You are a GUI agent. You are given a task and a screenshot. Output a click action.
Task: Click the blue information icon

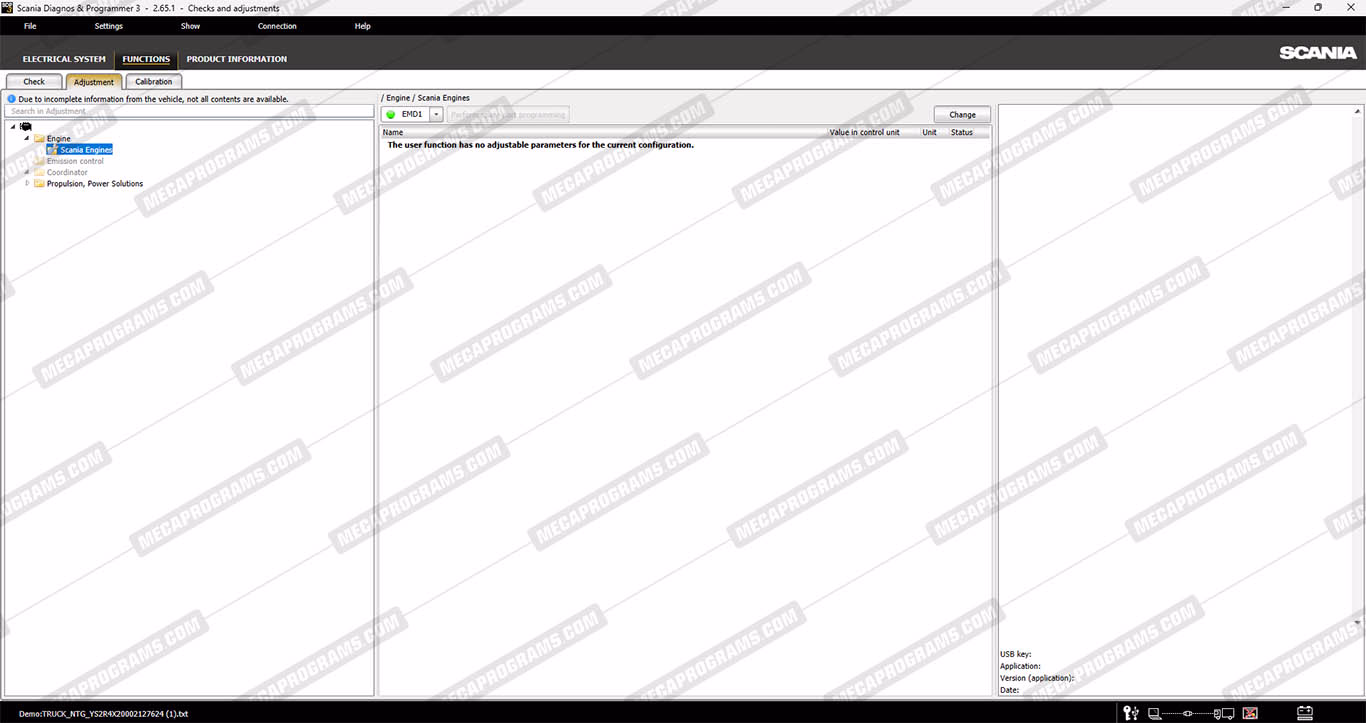(11, 99)
